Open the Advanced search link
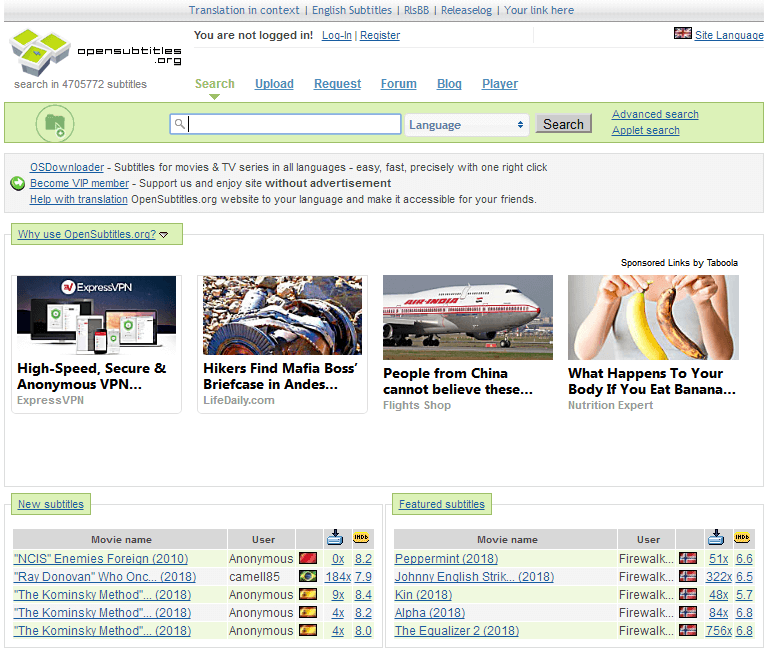The image size is (767, 652). coord(655,114)
